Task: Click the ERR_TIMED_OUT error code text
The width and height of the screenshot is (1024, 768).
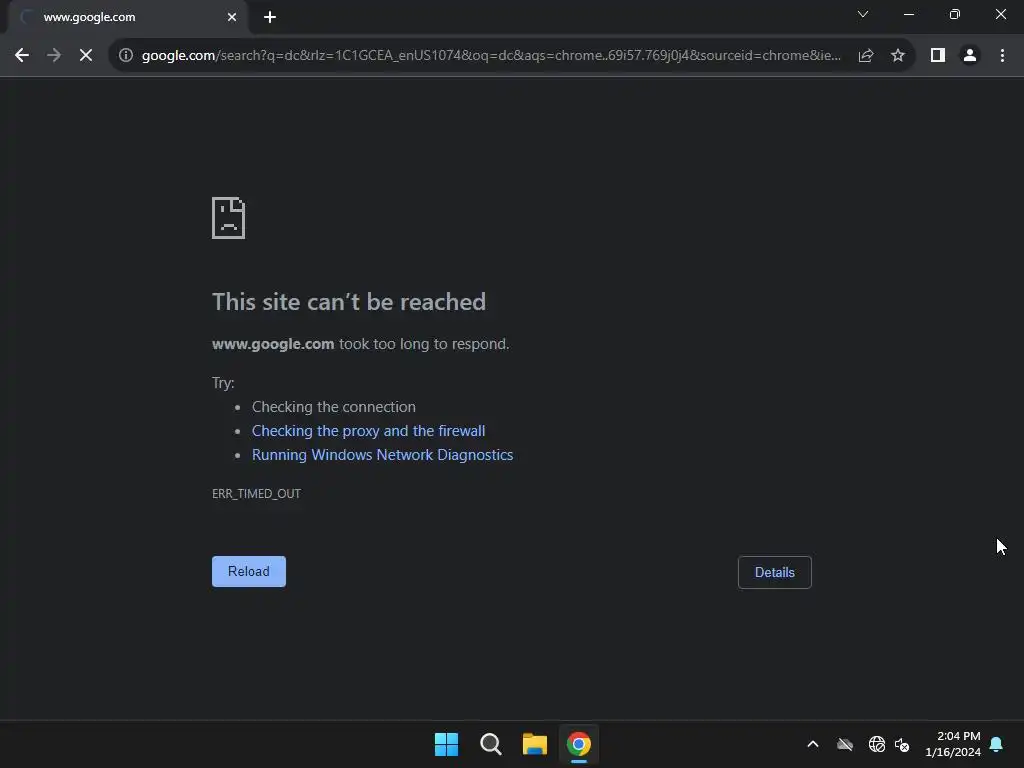Action: (x=257, y=494)
